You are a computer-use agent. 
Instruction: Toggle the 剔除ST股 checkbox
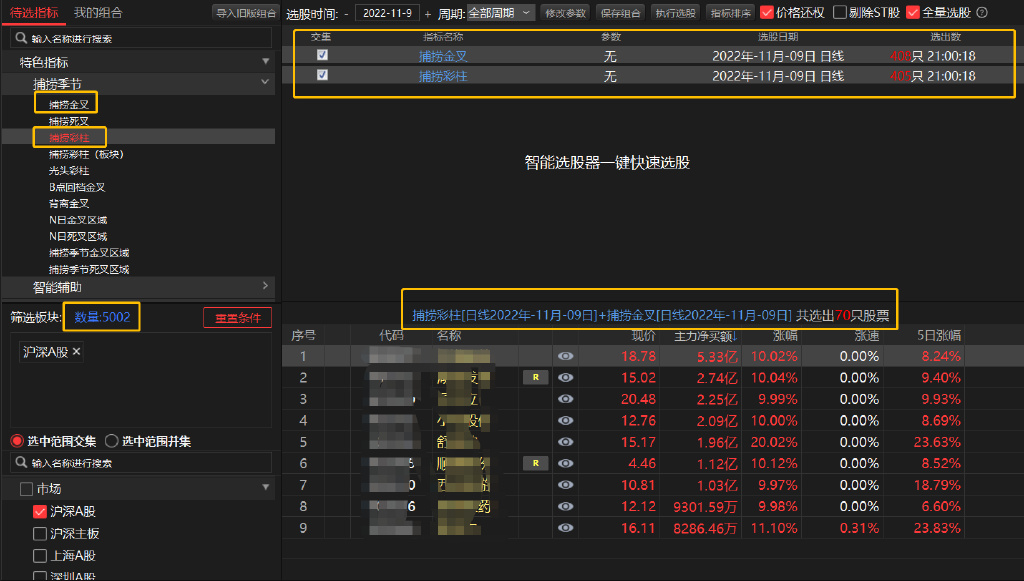pyautogui.click(x=840, y=13)
